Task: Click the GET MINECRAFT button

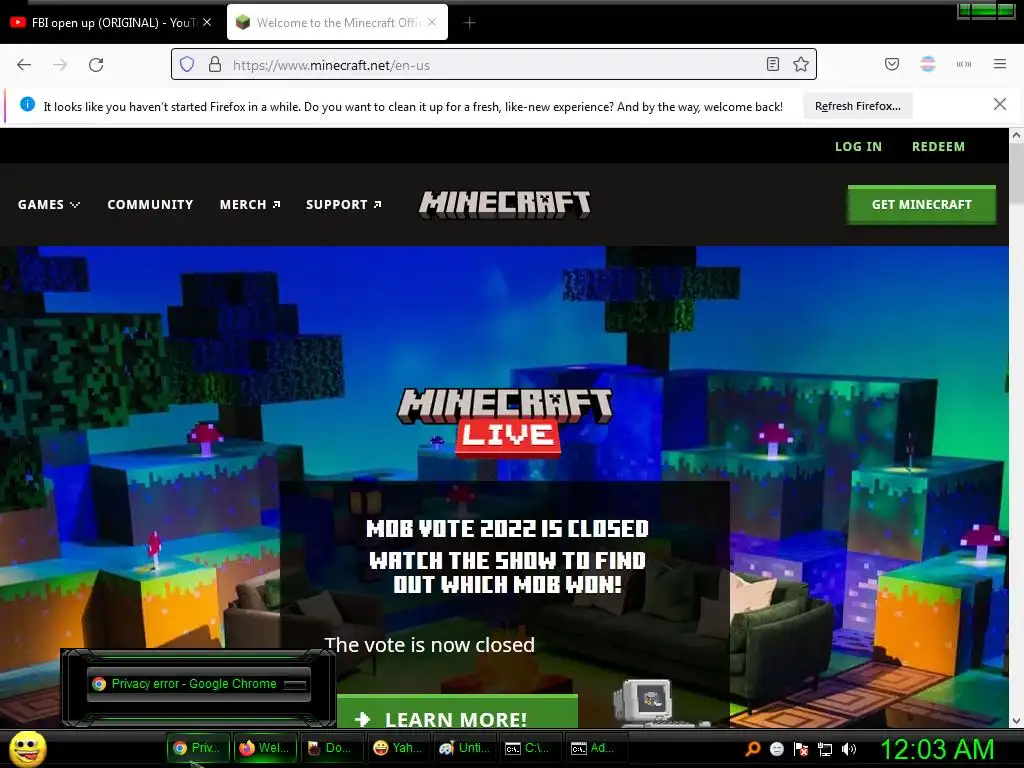Action: pos(921,204)
